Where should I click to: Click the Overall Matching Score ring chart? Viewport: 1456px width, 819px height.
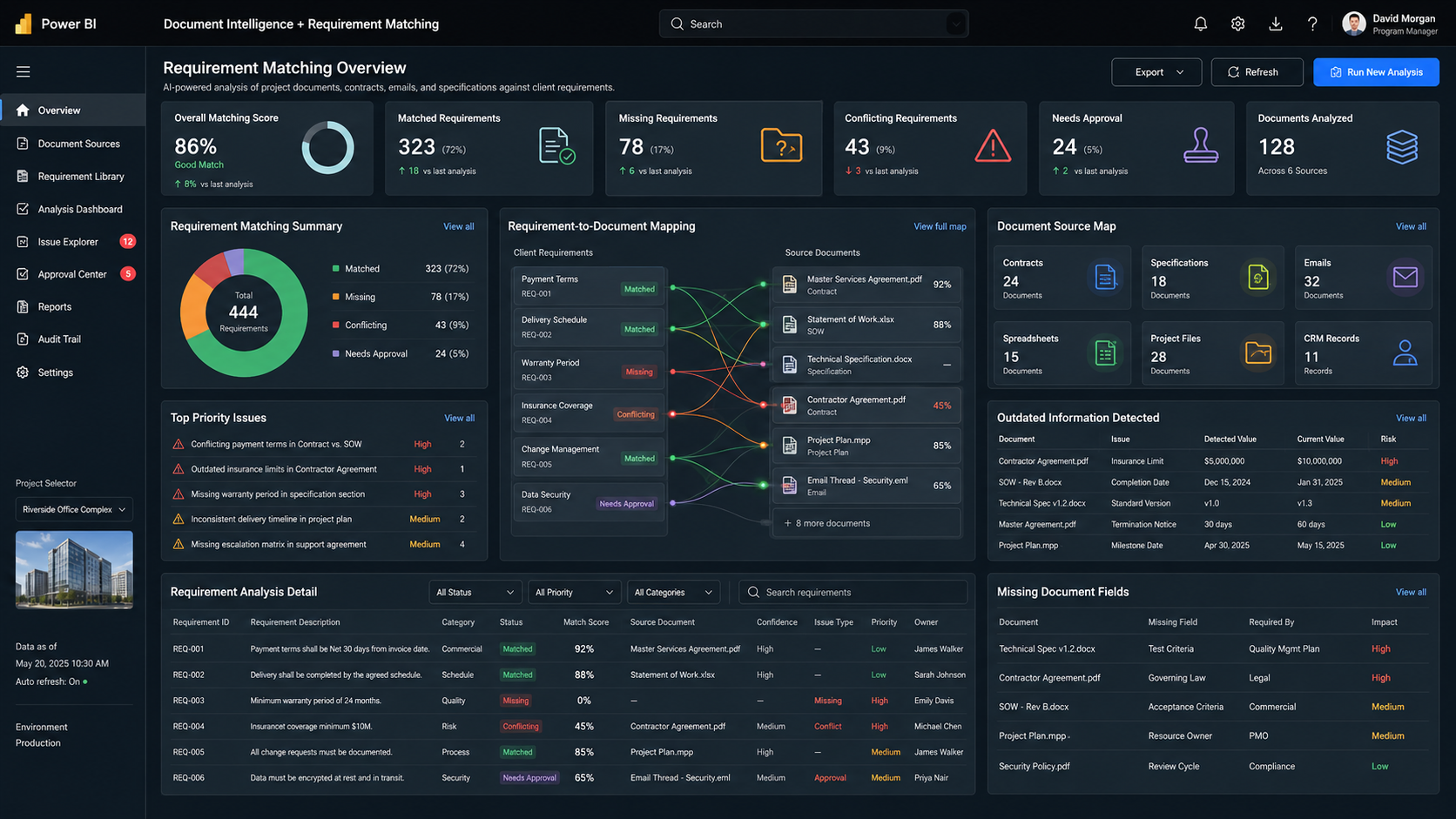(x=327, y=147)
